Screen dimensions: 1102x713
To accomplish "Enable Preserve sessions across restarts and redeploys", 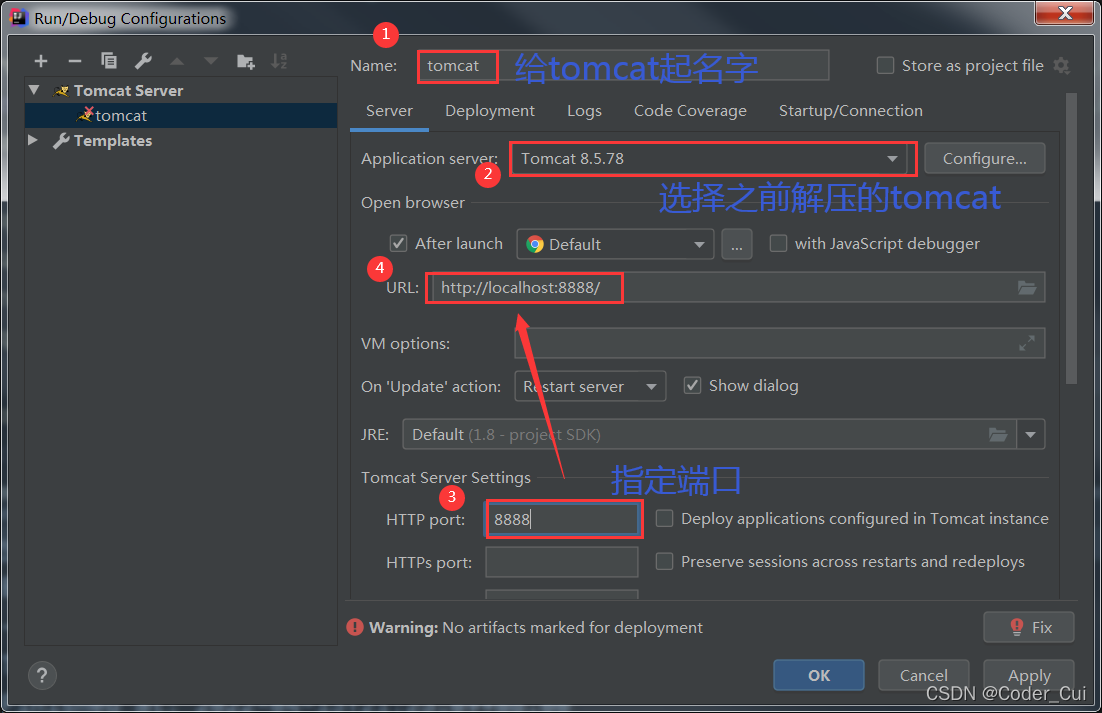I will pyautogui.click(x=664, y=561).
